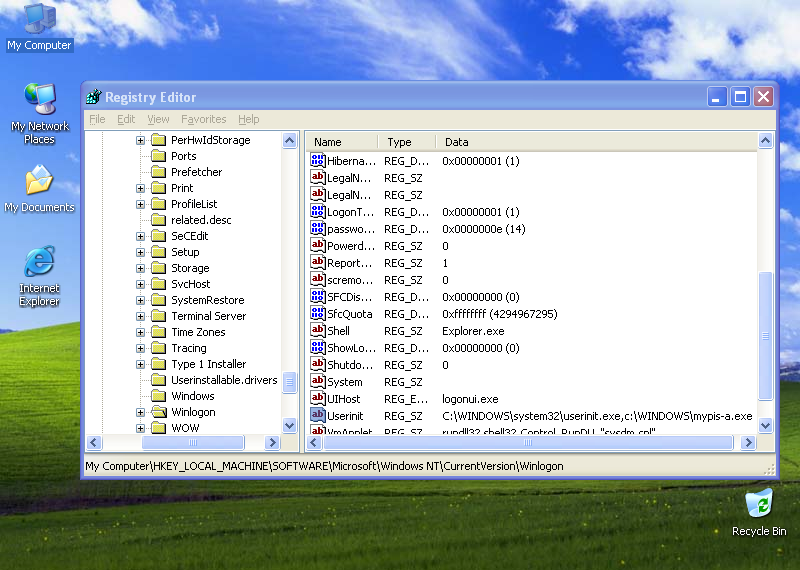Select the Type 1 Installer key
800x570 pixels.
point(209,364)
